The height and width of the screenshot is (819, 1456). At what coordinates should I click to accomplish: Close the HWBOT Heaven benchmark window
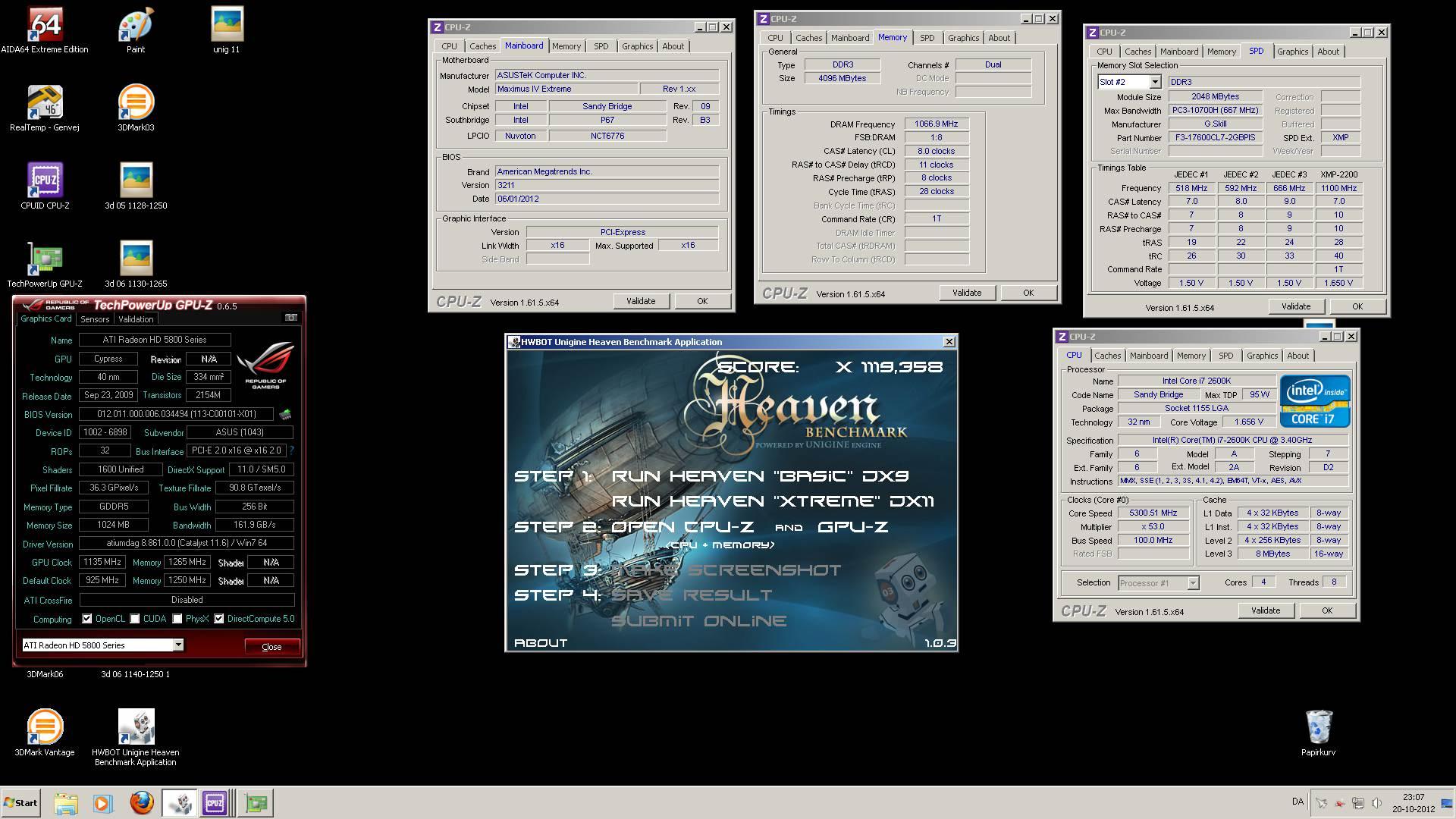[x=949, y=342]
